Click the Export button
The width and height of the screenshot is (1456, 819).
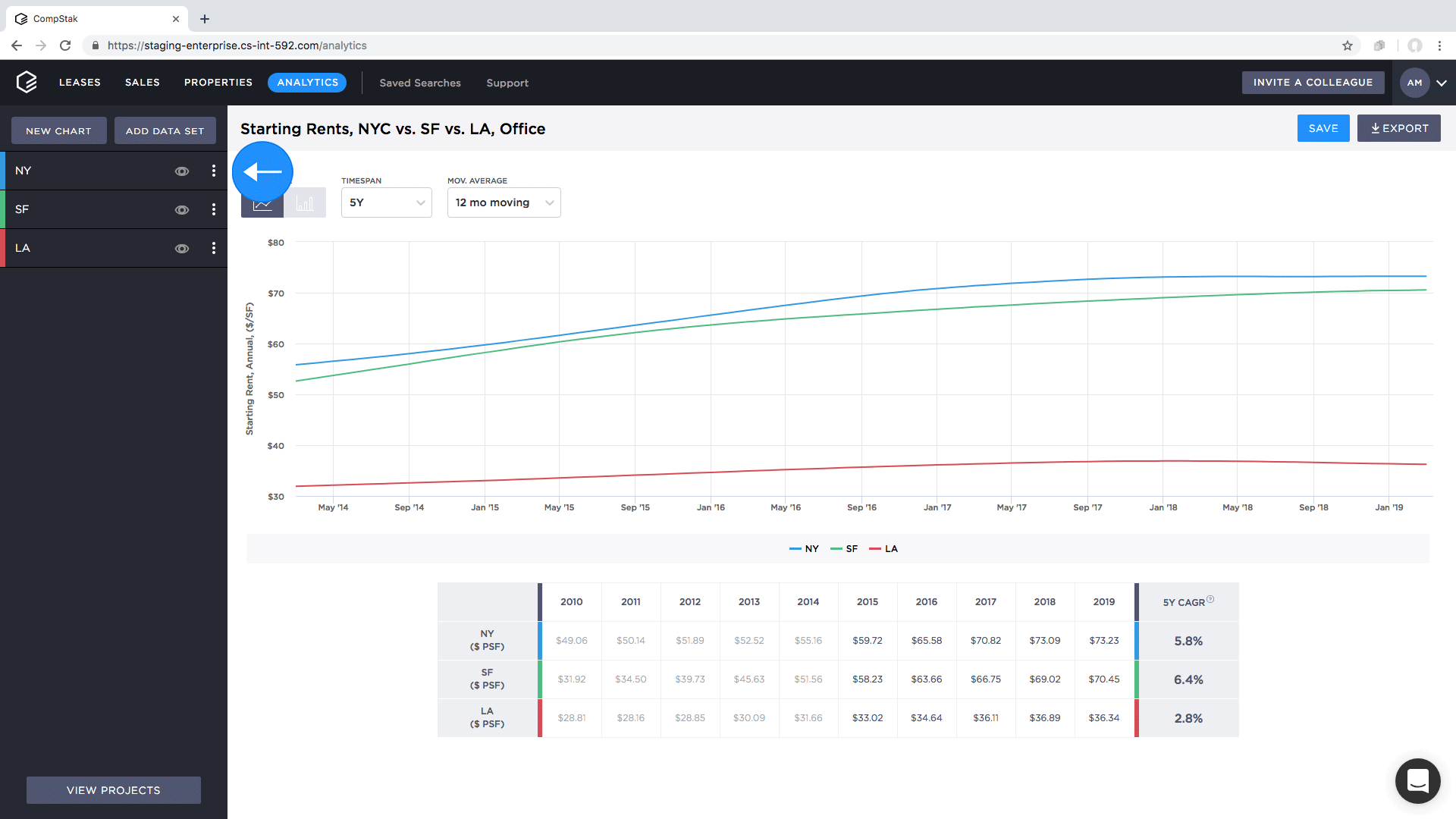pyautogui.click(x=1398, y=128)
